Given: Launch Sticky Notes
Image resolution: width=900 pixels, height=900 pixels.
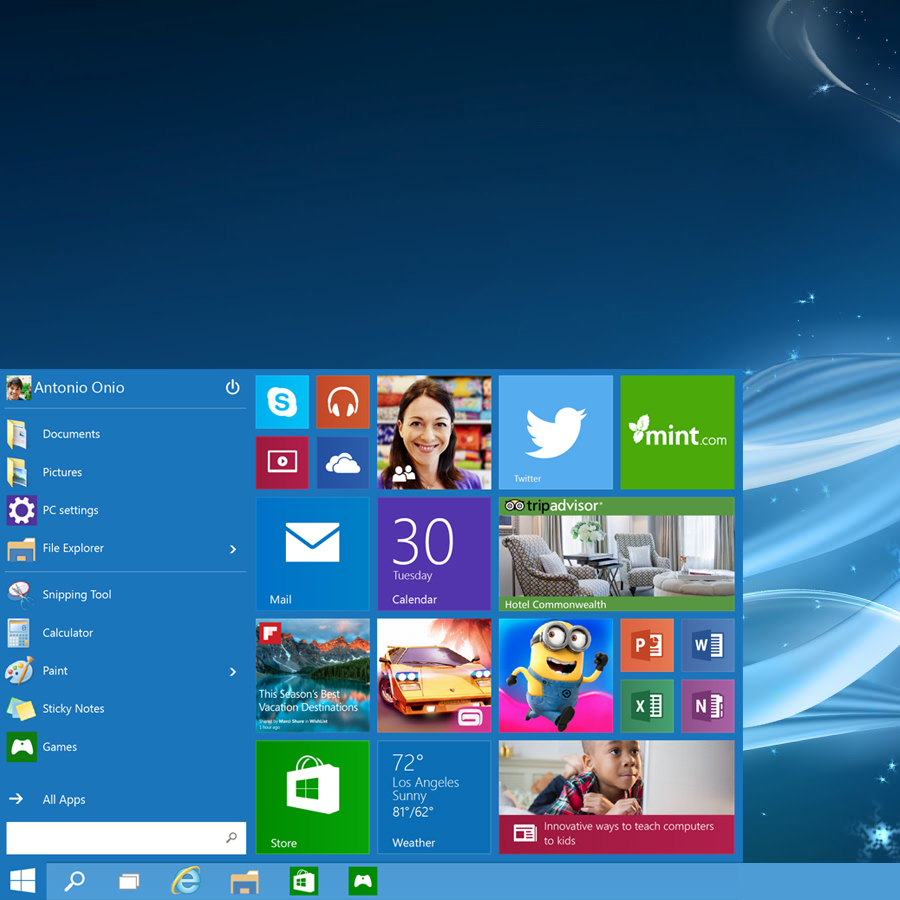Looking at the screenshot, I should point(75,708).
